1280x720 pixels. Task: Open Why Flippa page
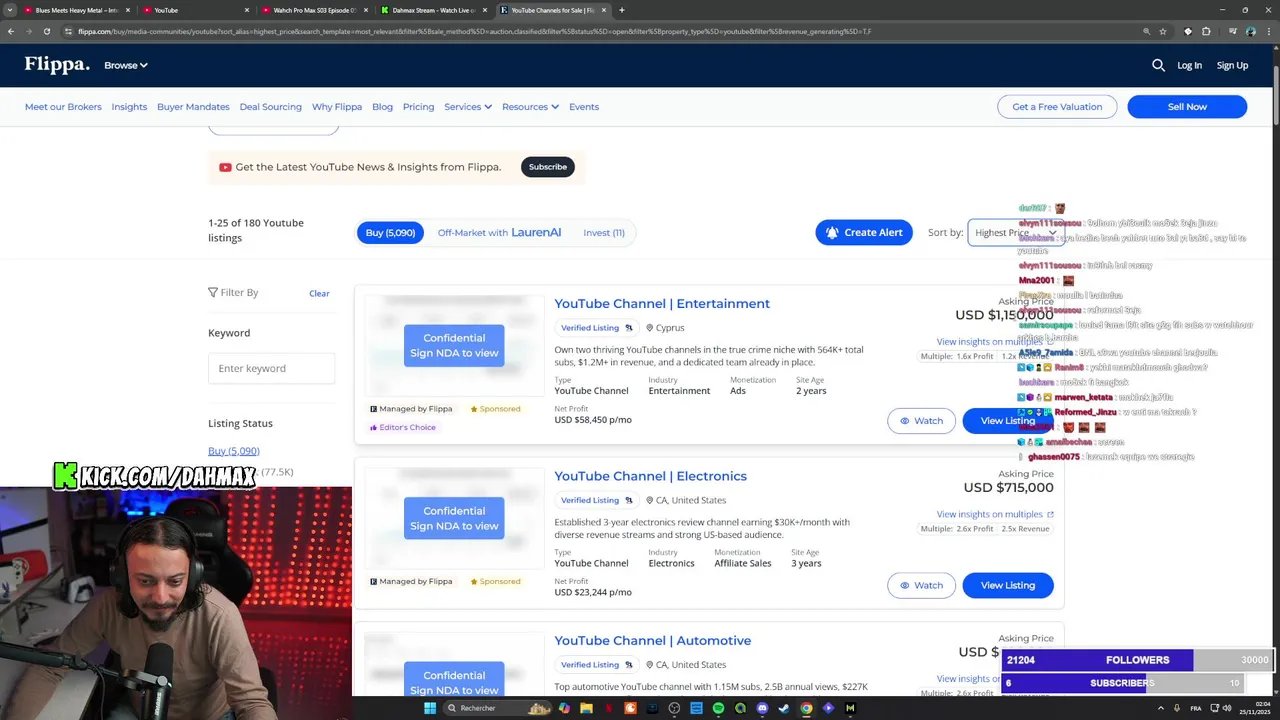pyautogui.click(x=337, y=107)
